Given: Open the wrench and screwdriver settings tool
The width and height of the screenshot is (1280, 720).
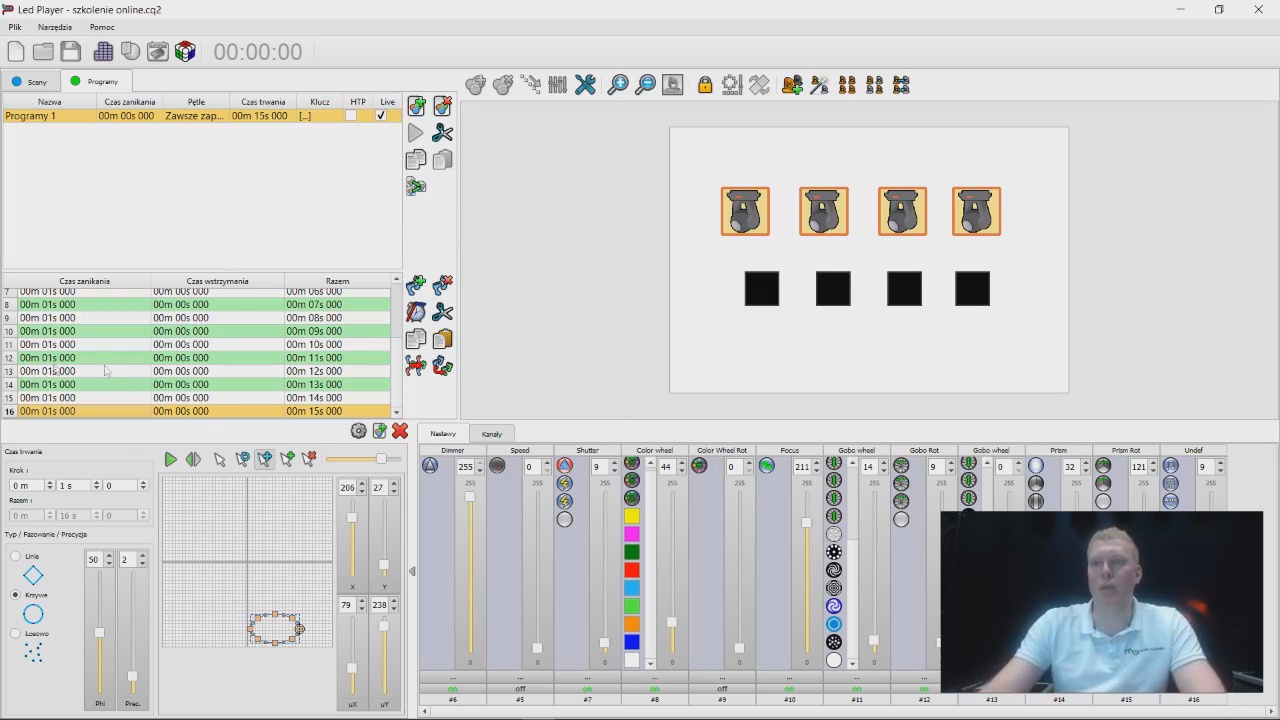Looking at the screenshot, I should [x=585, y=86].
